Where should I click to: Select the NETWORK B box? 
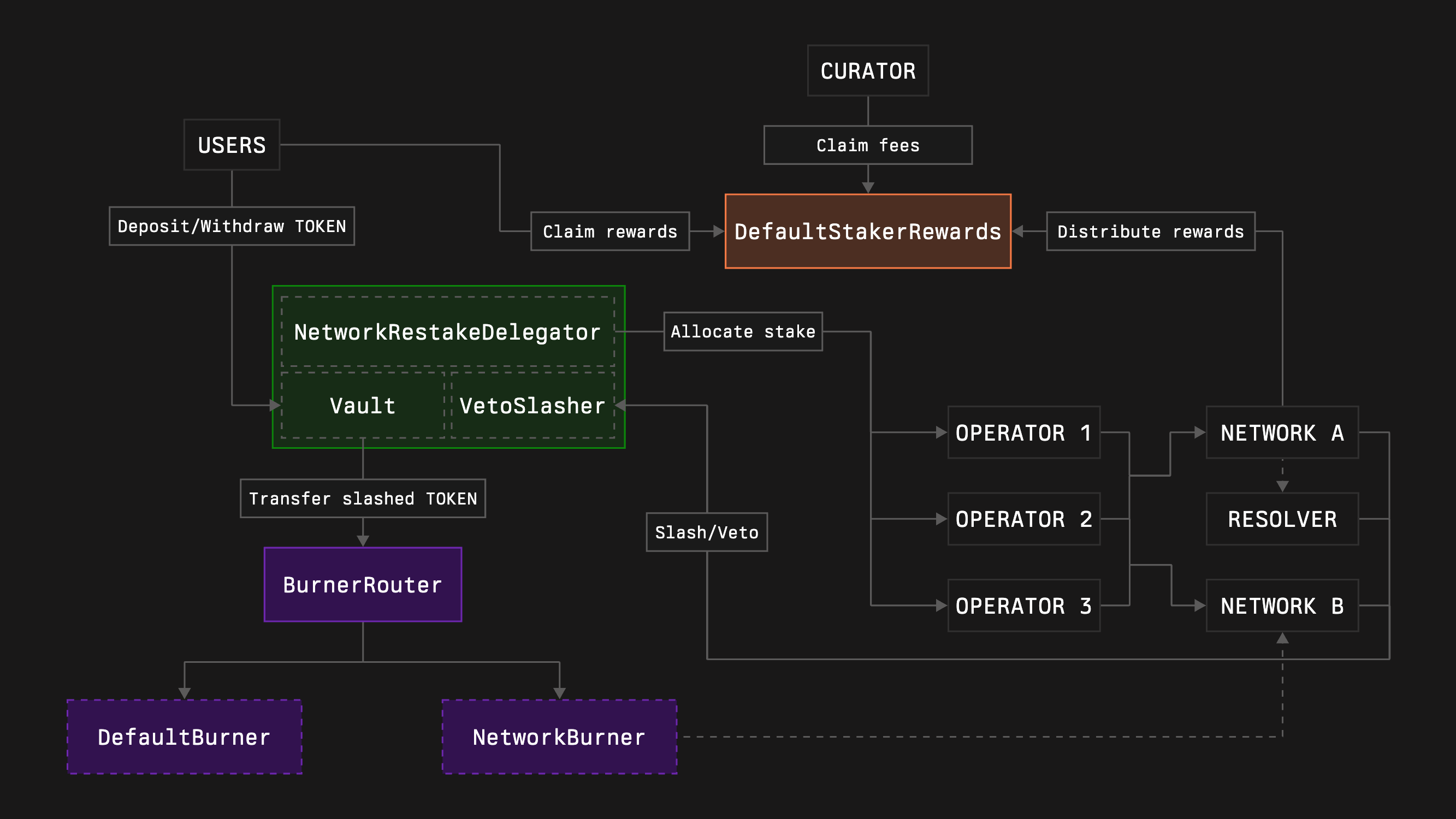(1282, 606)
